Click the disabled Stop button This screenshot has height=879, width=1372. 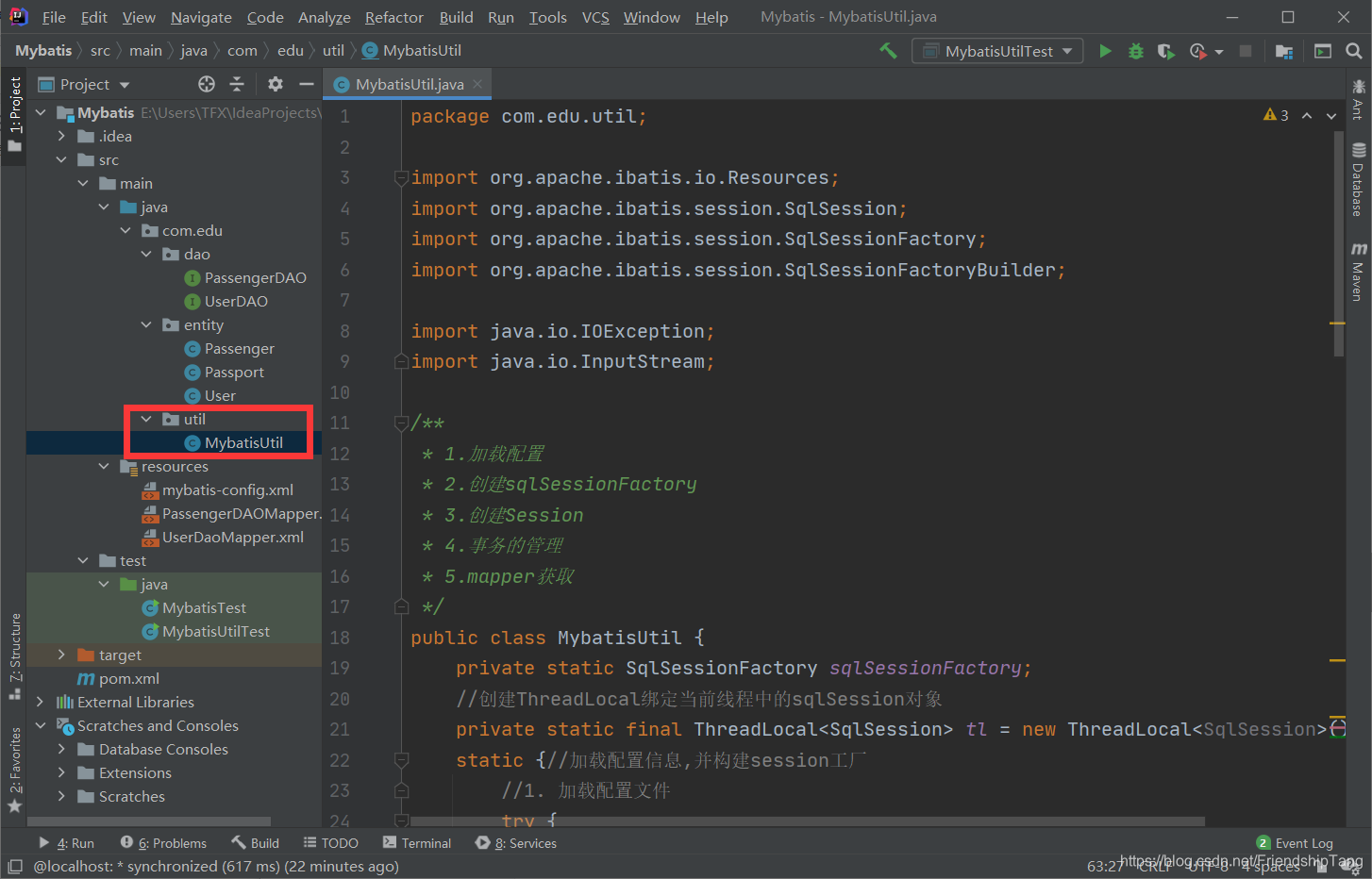[1246, 51]
